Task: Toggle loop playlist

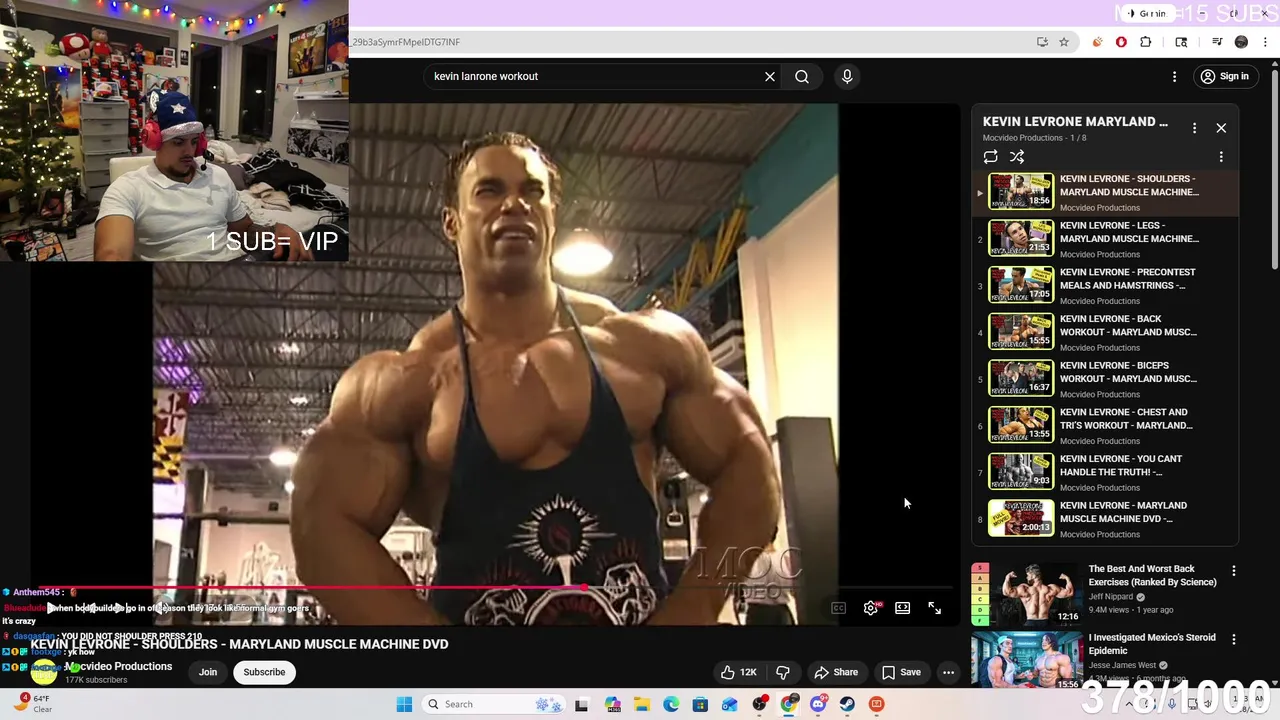Action: (990, 157)
